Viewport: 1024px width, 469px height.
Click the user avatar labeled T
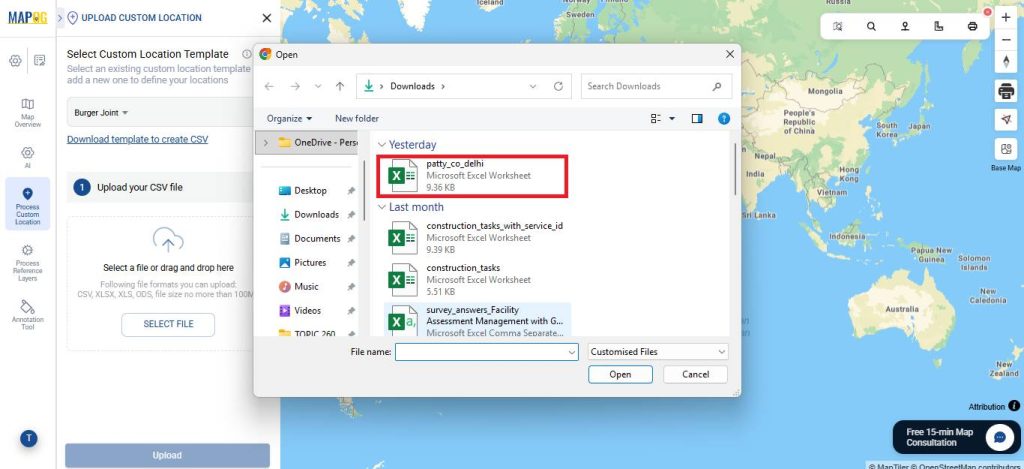28,439
